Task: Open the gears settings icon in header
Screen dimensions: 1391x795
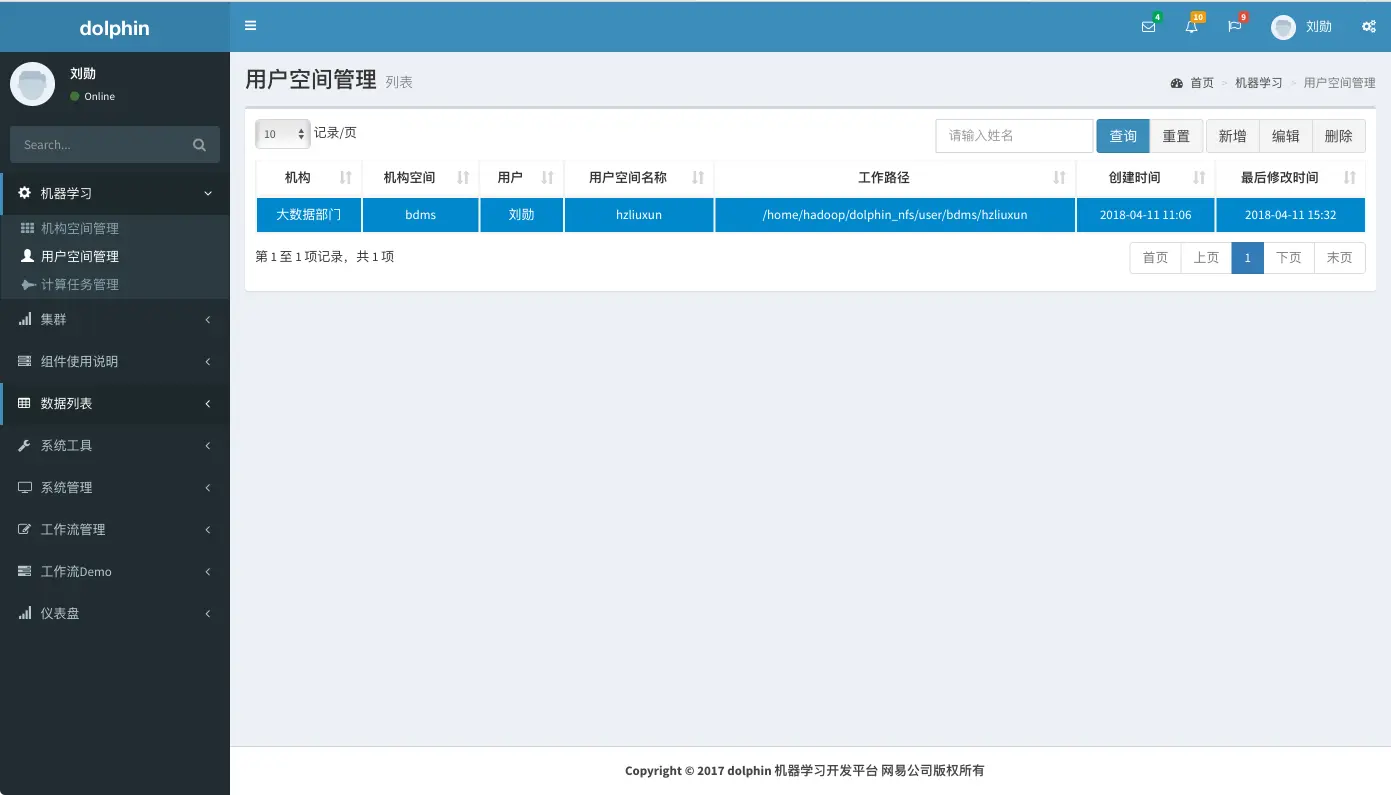Action: point(1369,27)
